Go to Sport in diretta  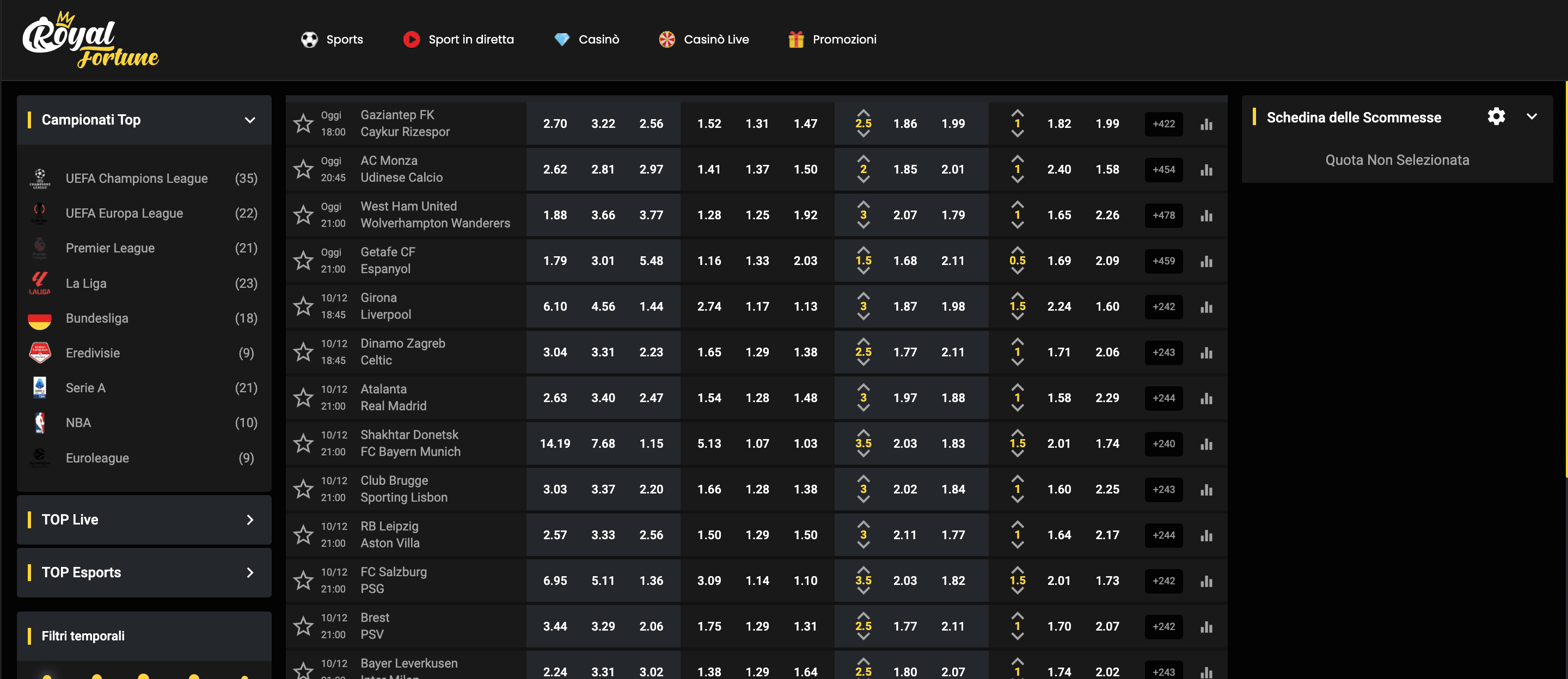coord(458,40)
